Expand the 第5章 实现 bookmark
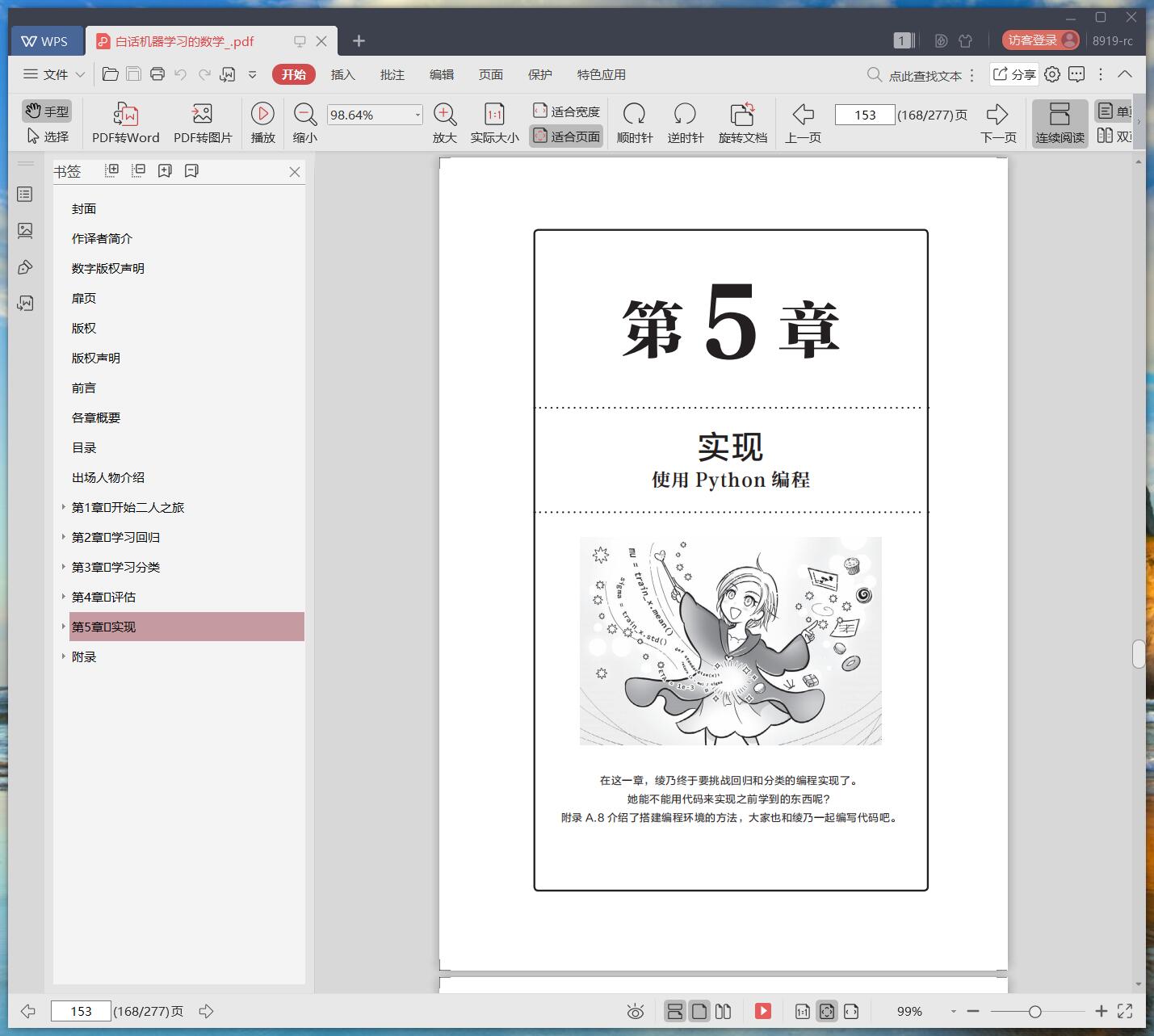This screenshot has width=1154, height=1036. pyautogui.click(x=64, y=627)
